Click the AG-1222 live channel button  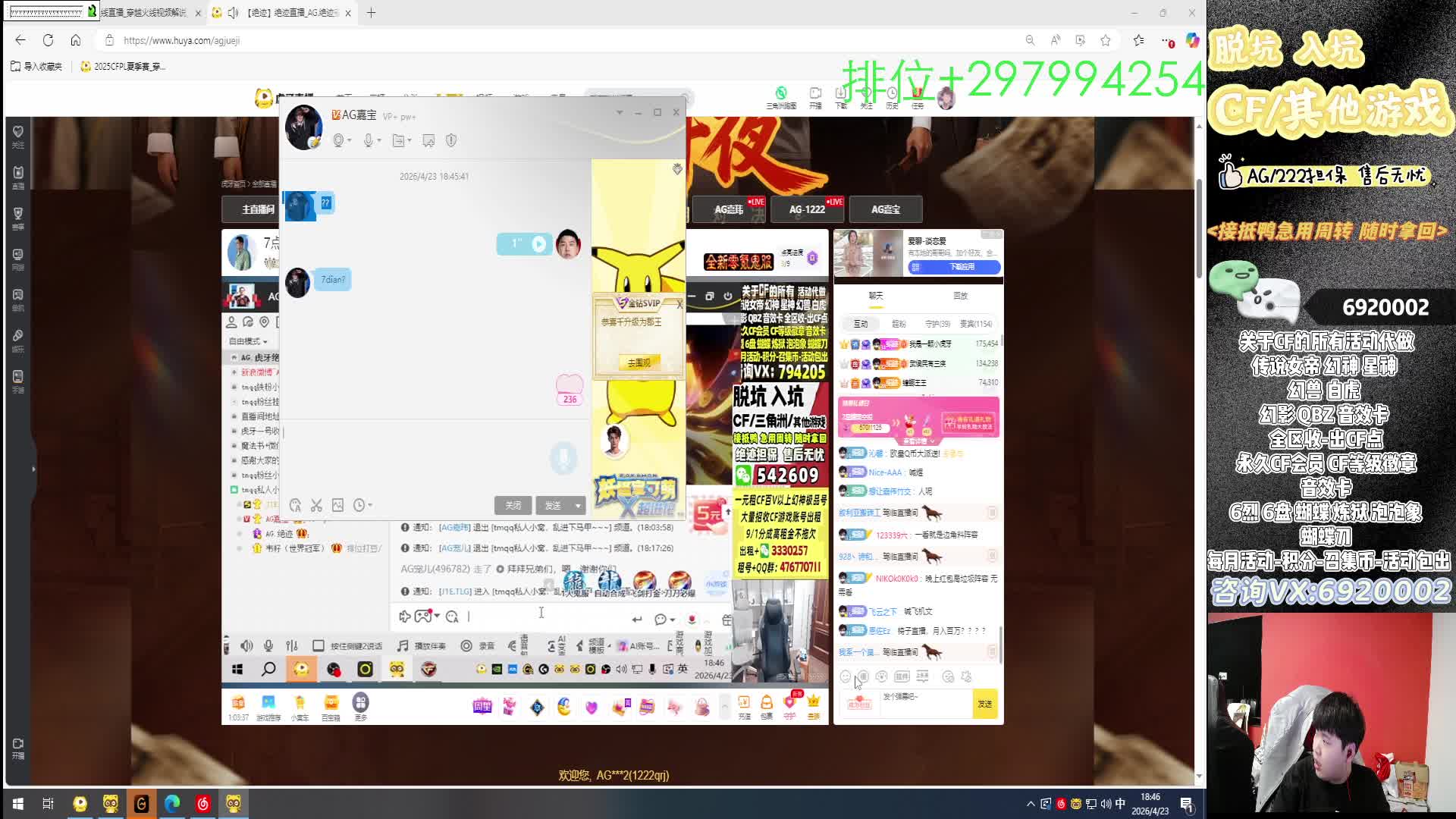pyautogui.click(x=807, y=209)
